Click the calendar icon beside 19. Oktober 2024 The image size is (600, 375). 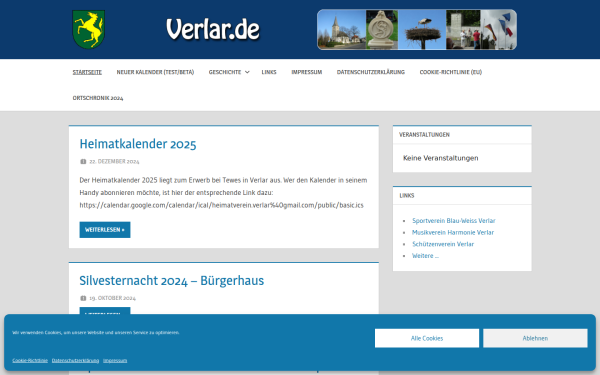[83, 298]
